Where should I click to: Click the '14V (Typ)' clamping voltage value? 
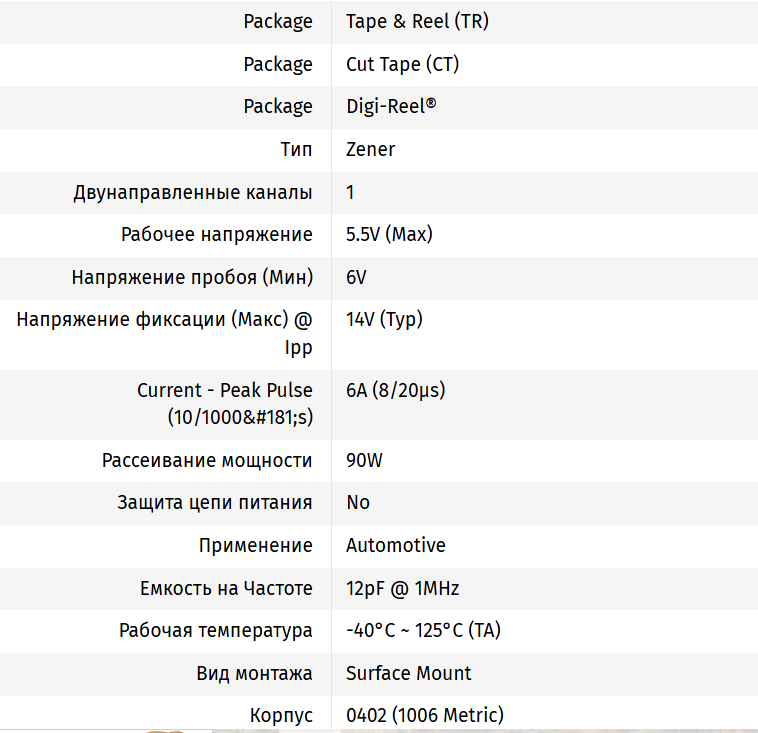click(384, 320)
